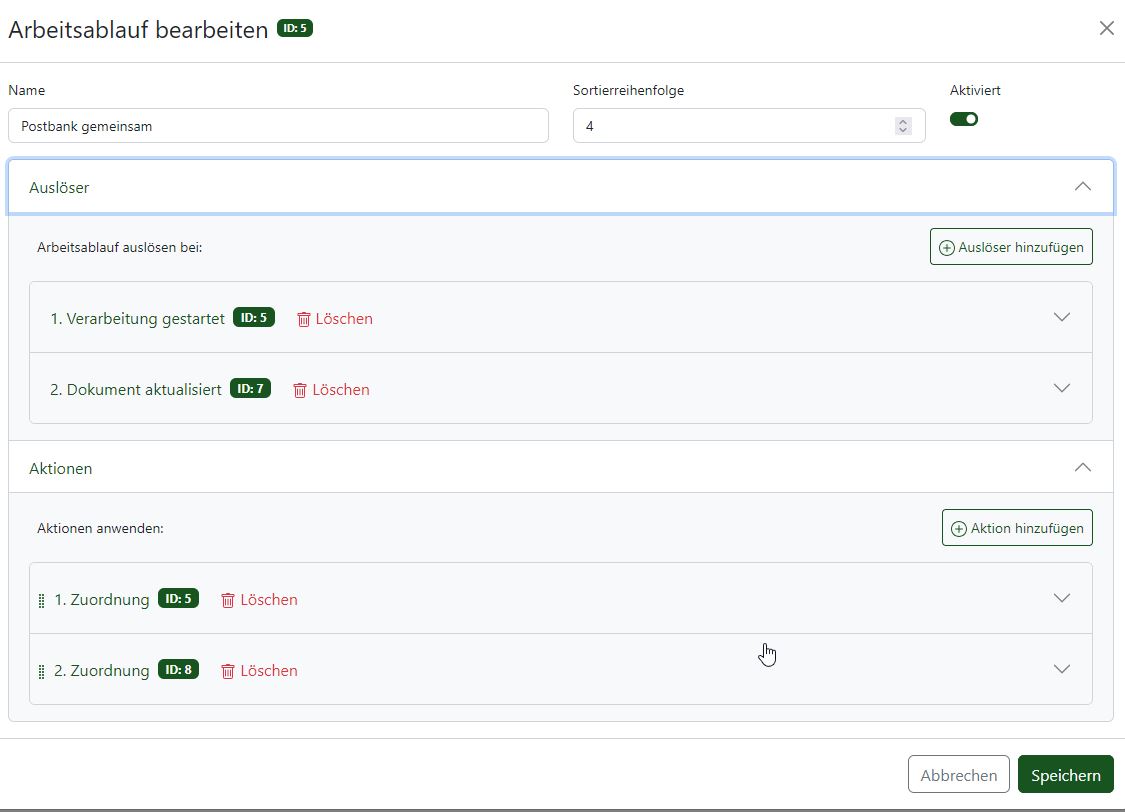Screen dimensions: 1125x812
Task: Click the ID: 7 badge on Dokument aktualisiert
Action: (250, 388)
